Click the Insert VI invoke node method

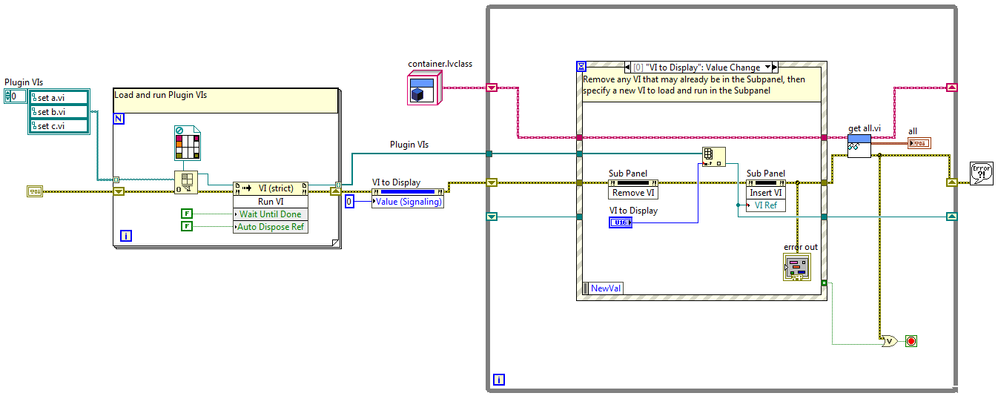(766, 192)
